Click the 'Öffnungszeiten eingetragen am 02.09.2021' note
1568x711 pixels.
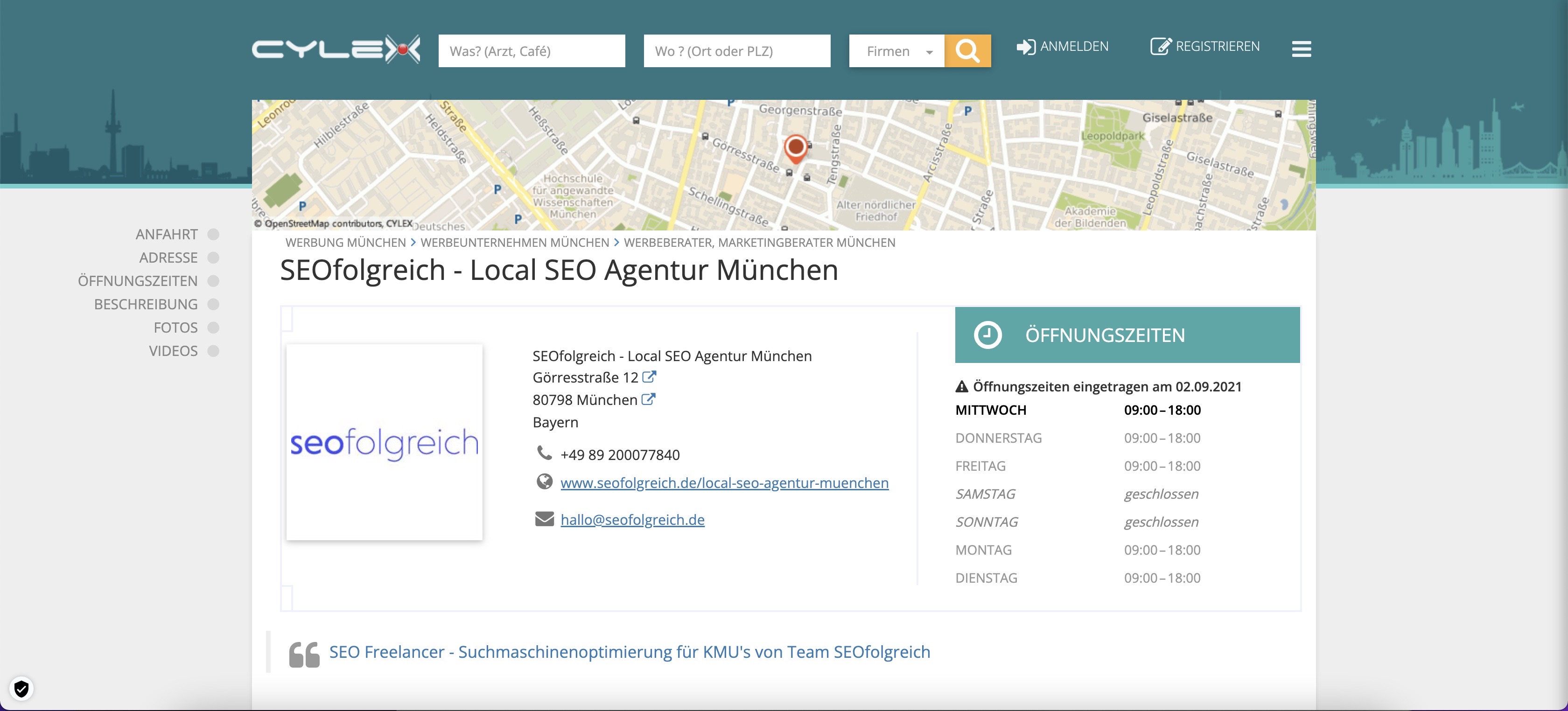point(1106,387)
